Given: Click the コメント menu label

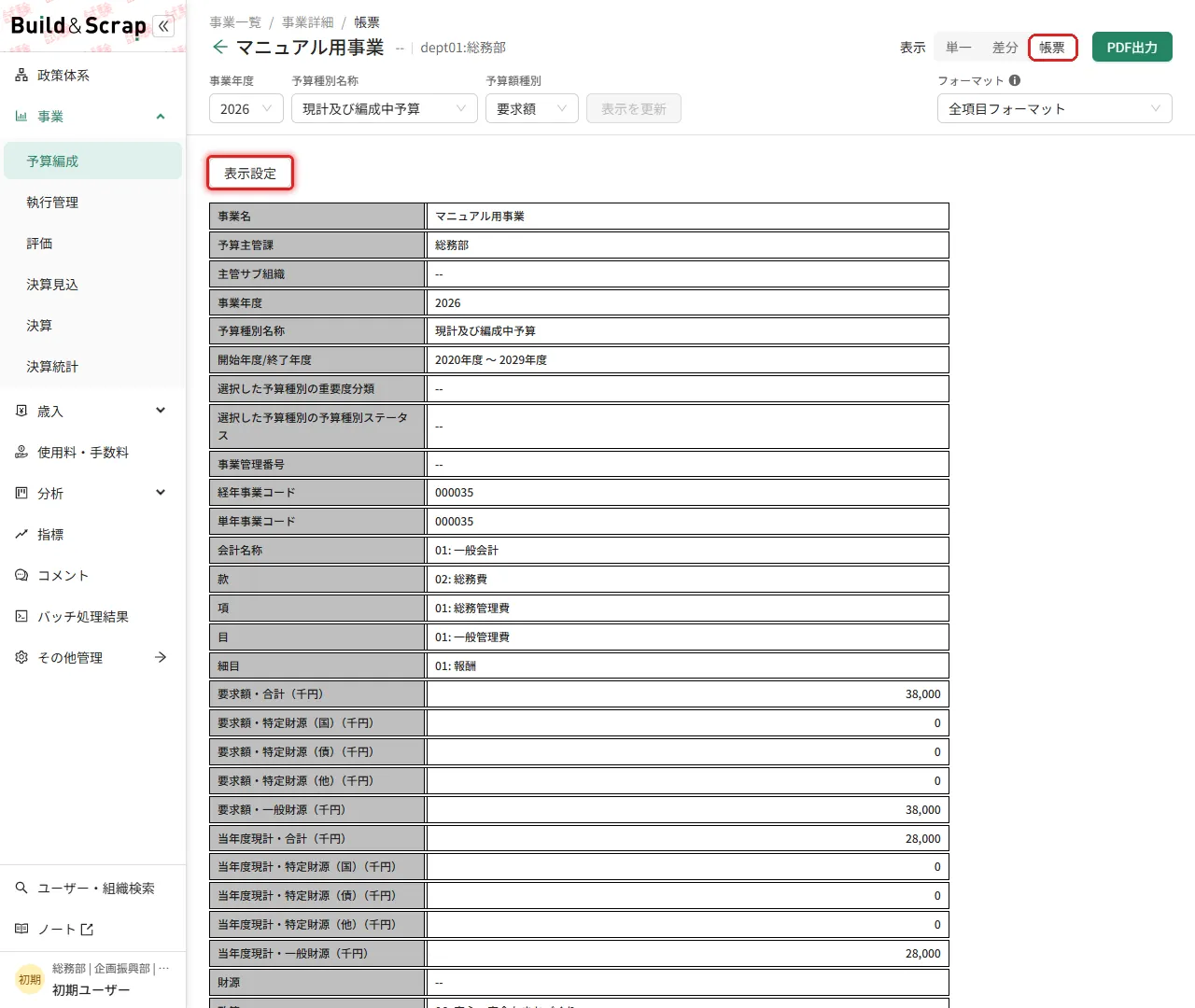Looking at the screenshot, I should (63, 576).
